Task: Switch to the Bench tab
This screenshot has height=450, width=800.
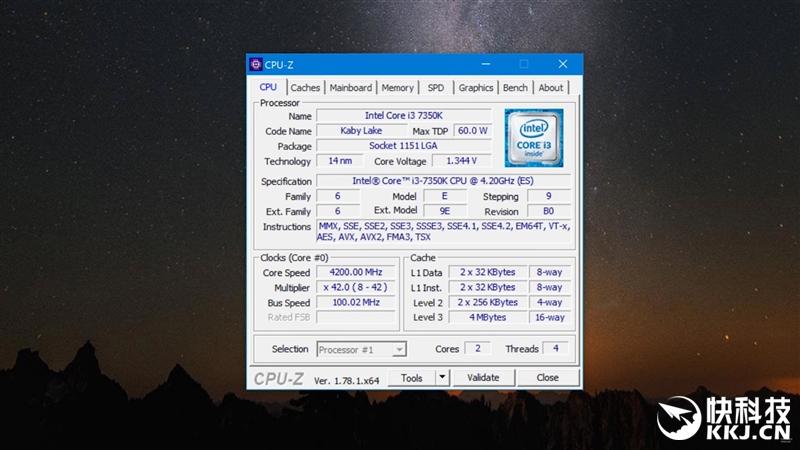Action: pos(515,88)
